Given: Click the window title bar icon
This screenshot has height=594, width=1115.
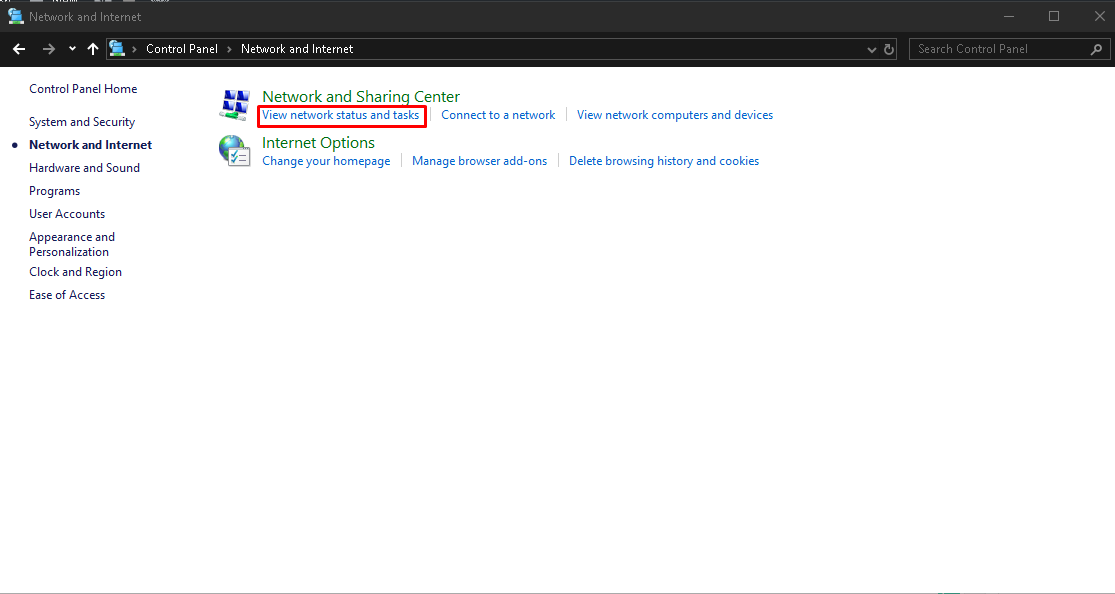Looking at the screenshot, I should 16,16.
